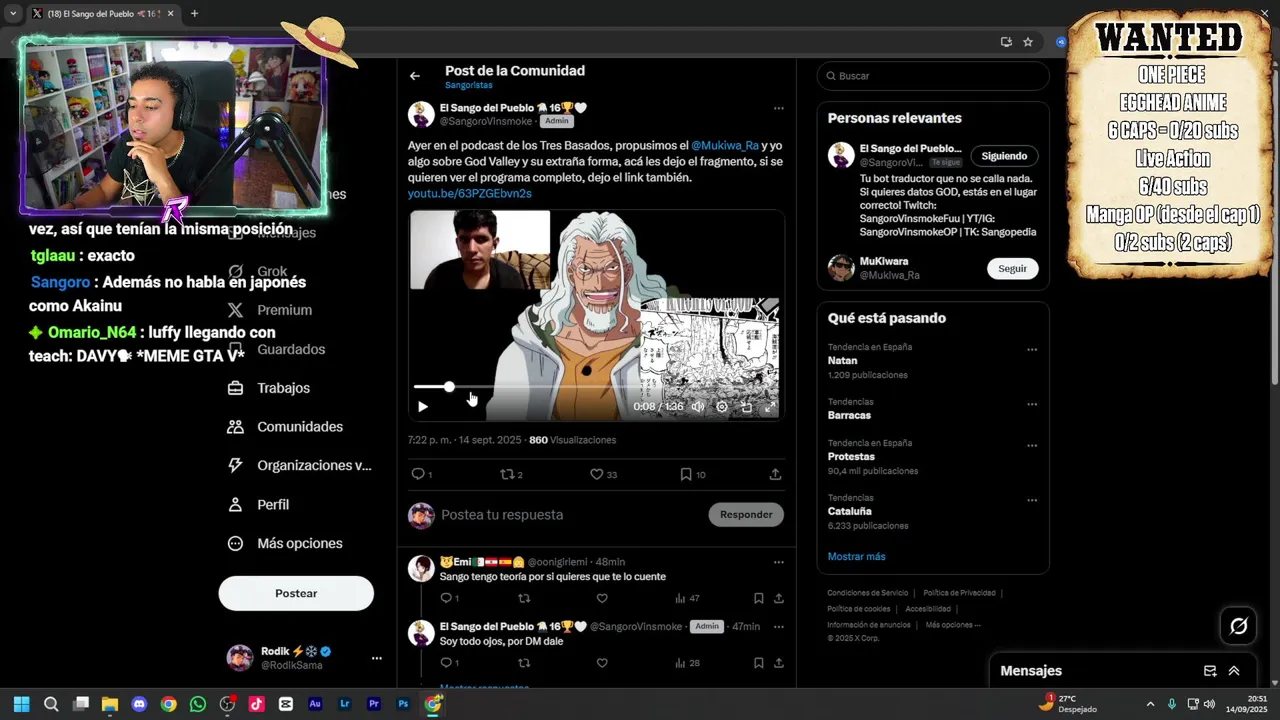Image resolution: width=1280 pixels, height=720 pixels.
Task: Open options for the Cataluña trend
Action: click(1032, 500)
